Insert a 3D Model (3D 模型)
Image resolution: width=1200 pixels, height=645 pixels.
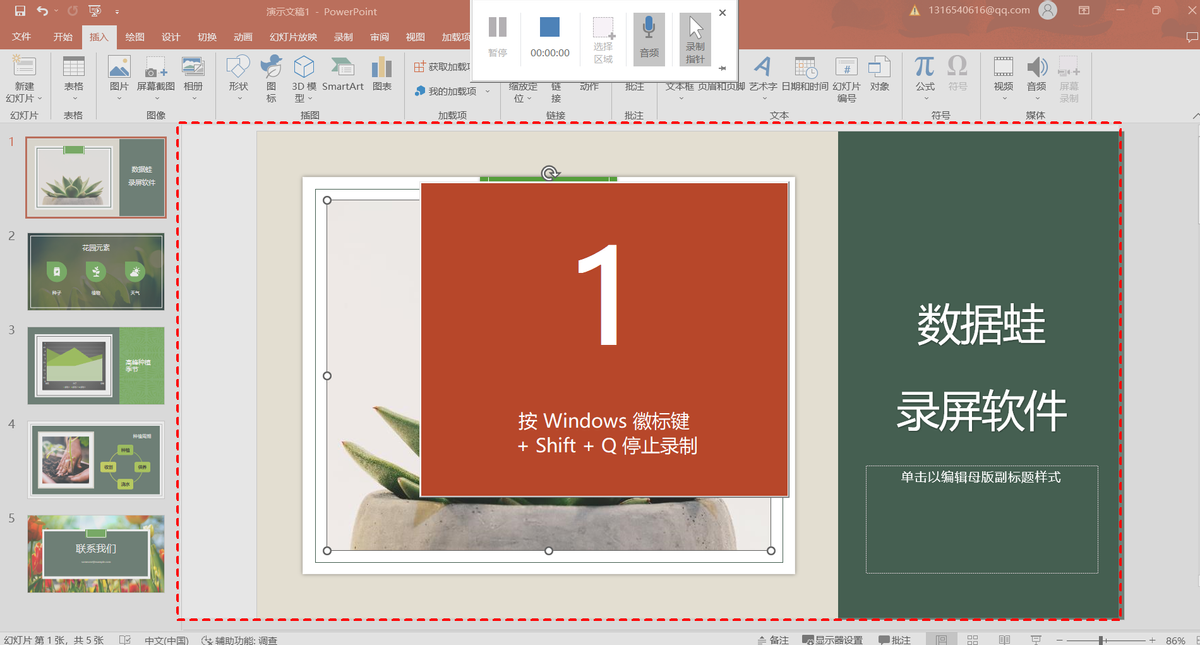pyautogui.click(x=304, y=79)
